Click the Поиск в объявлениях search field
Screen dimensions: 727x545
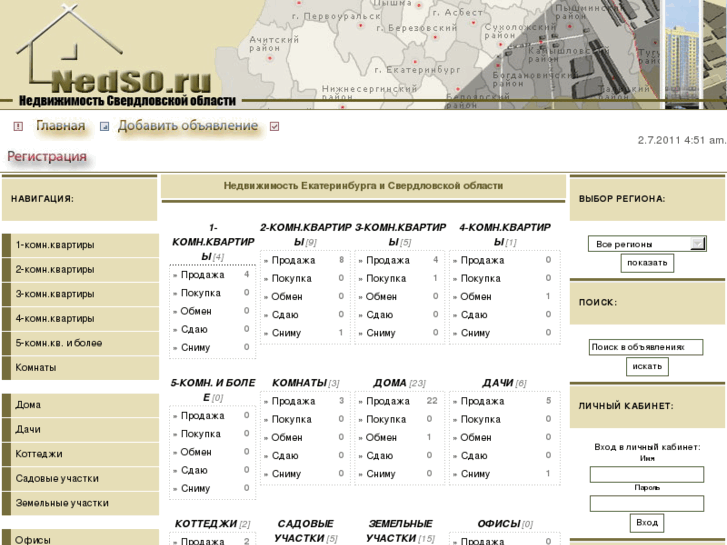tap(646, 347)
